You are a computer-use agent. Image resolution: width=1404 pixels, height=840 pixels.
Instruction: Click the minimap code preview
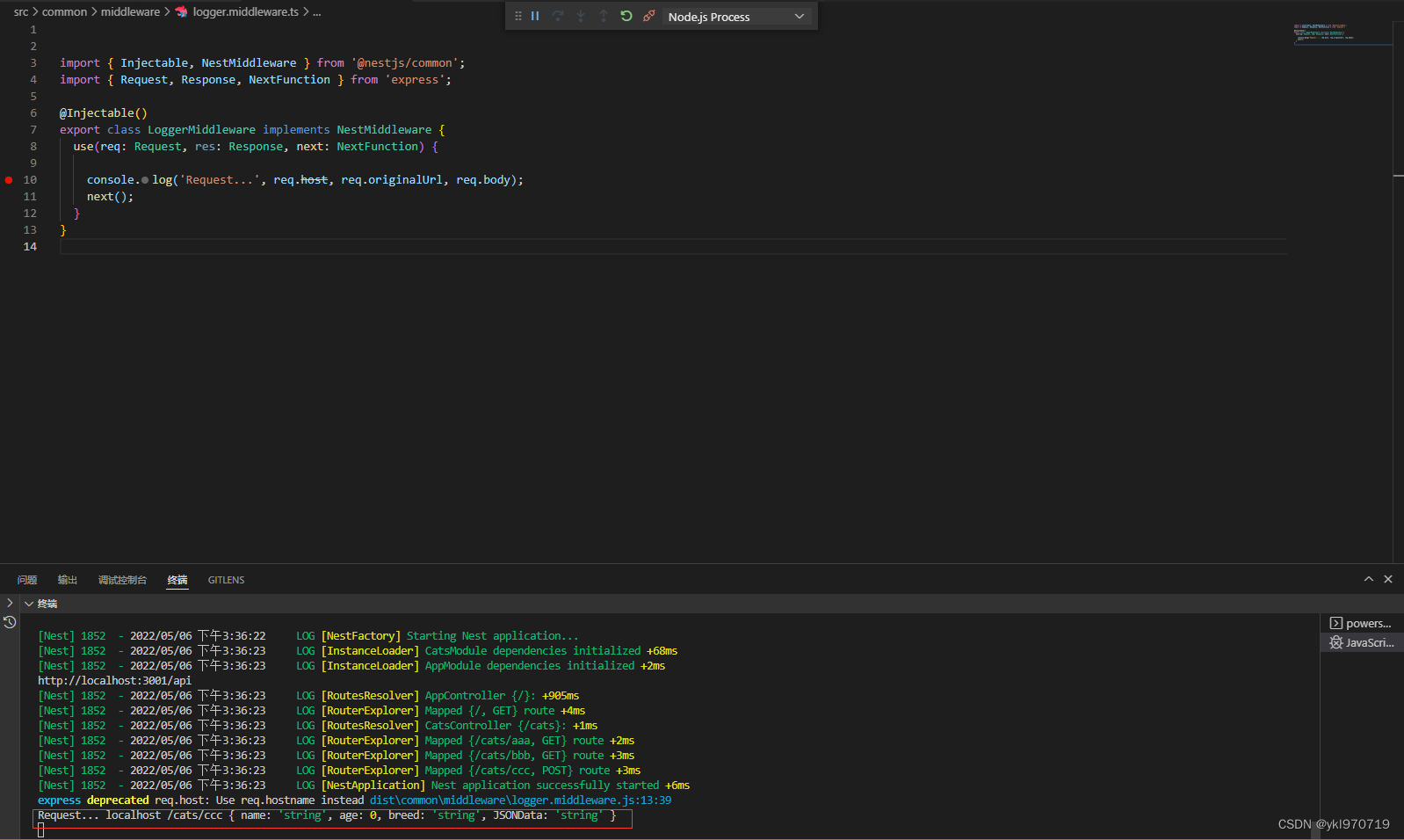coord(1324,33)
